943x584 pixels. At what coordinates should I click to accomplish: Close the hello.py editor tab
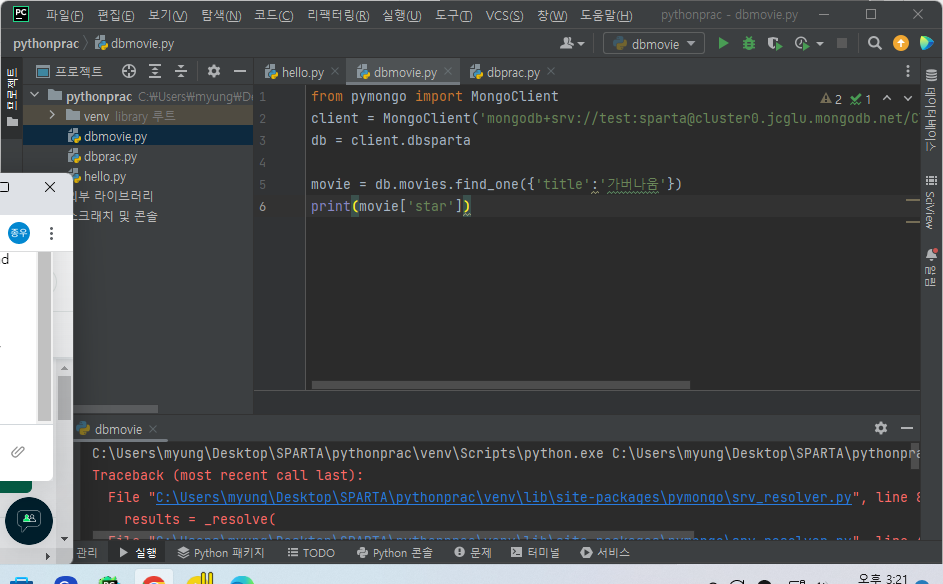point(335,72)
